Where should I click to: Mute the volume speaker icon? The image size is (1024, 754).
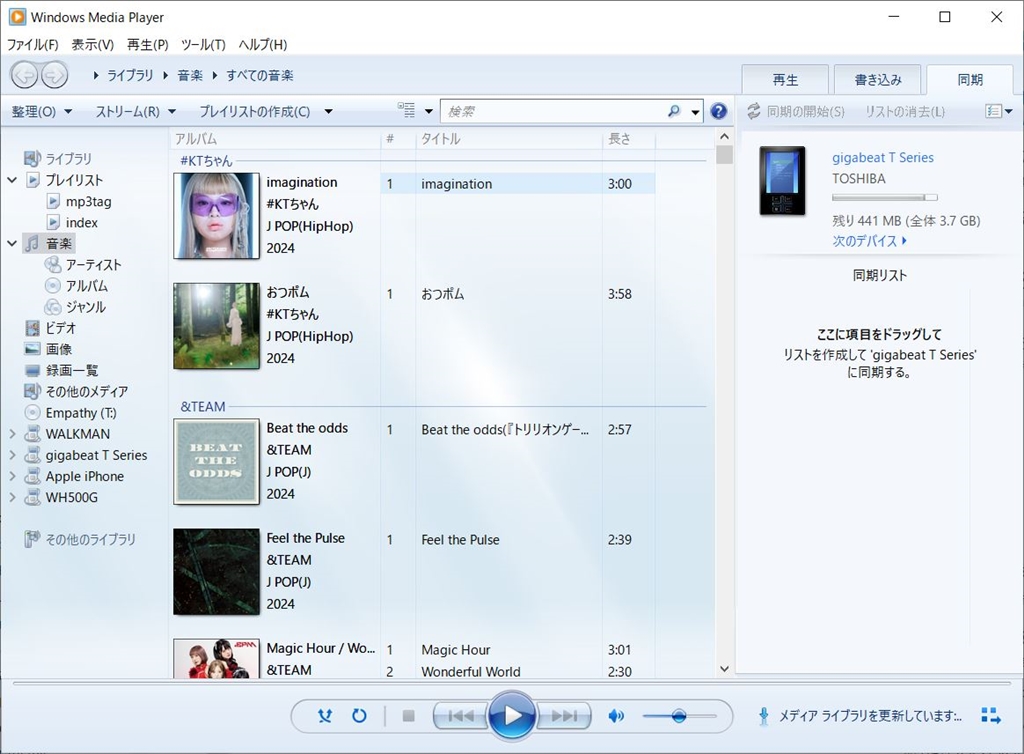(x=616, y=716)
